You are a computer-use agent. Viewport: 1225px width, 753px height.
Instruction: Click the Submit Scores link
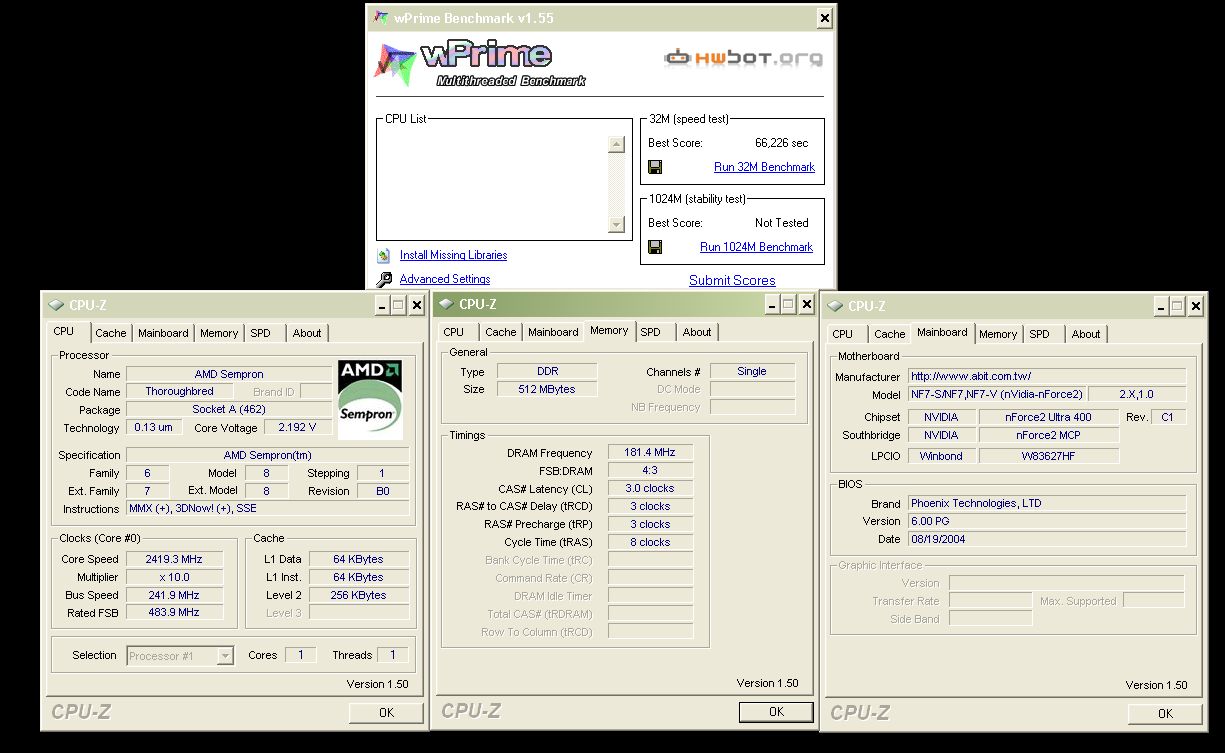click(x=732, y=281)
